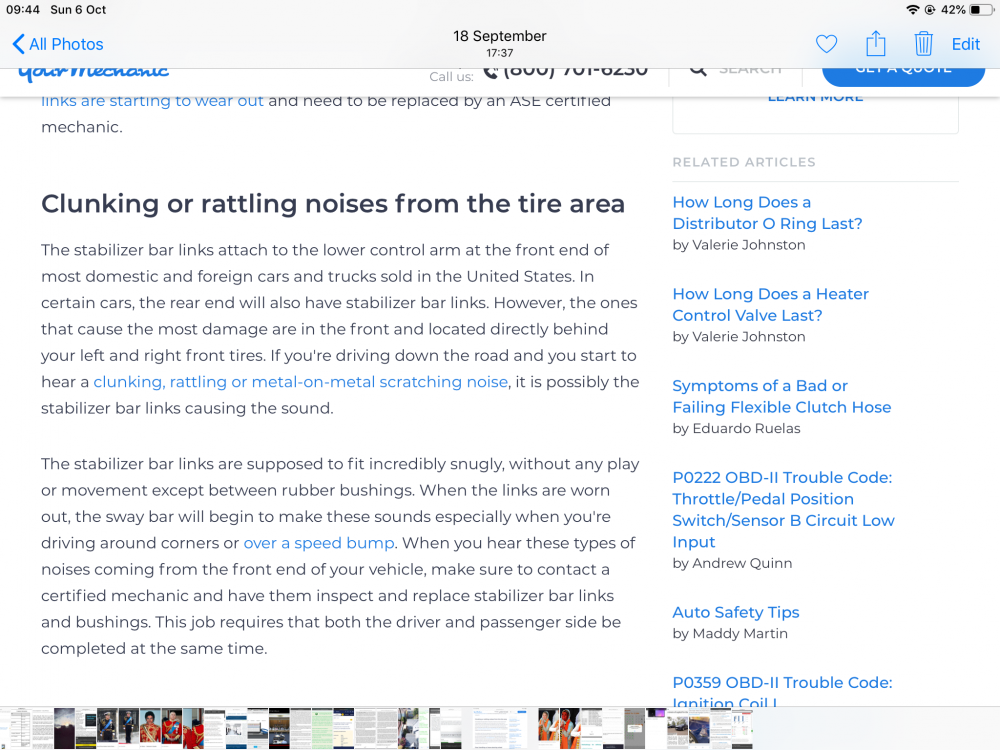The image size is (1000, 750).
Task: Tap the Wi-Fi status icon
Action: point(913,10)
